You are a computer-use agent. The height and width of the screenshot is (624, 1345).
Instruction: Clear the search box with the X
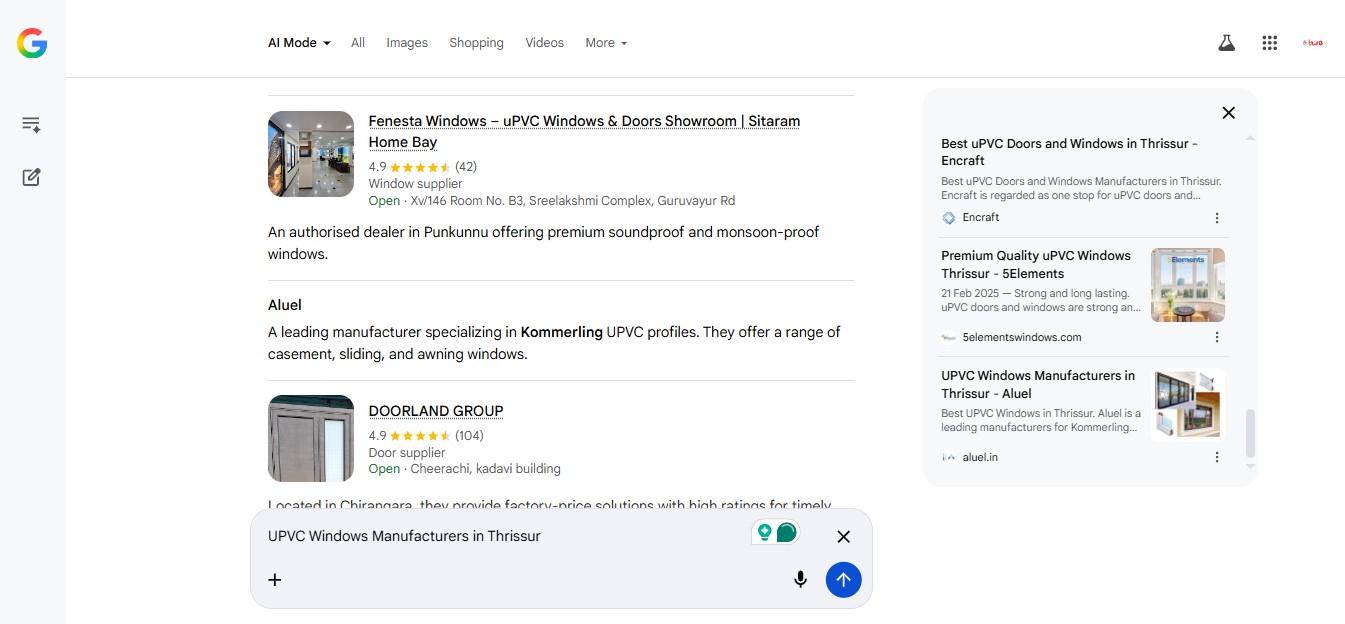(x=843, y=537)
